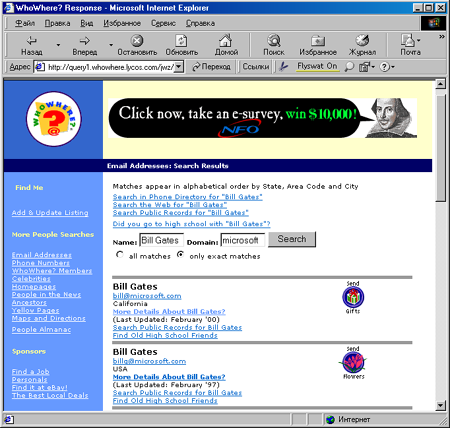
Task: Open the Ancestors link
Action: (x=29, y=303)
